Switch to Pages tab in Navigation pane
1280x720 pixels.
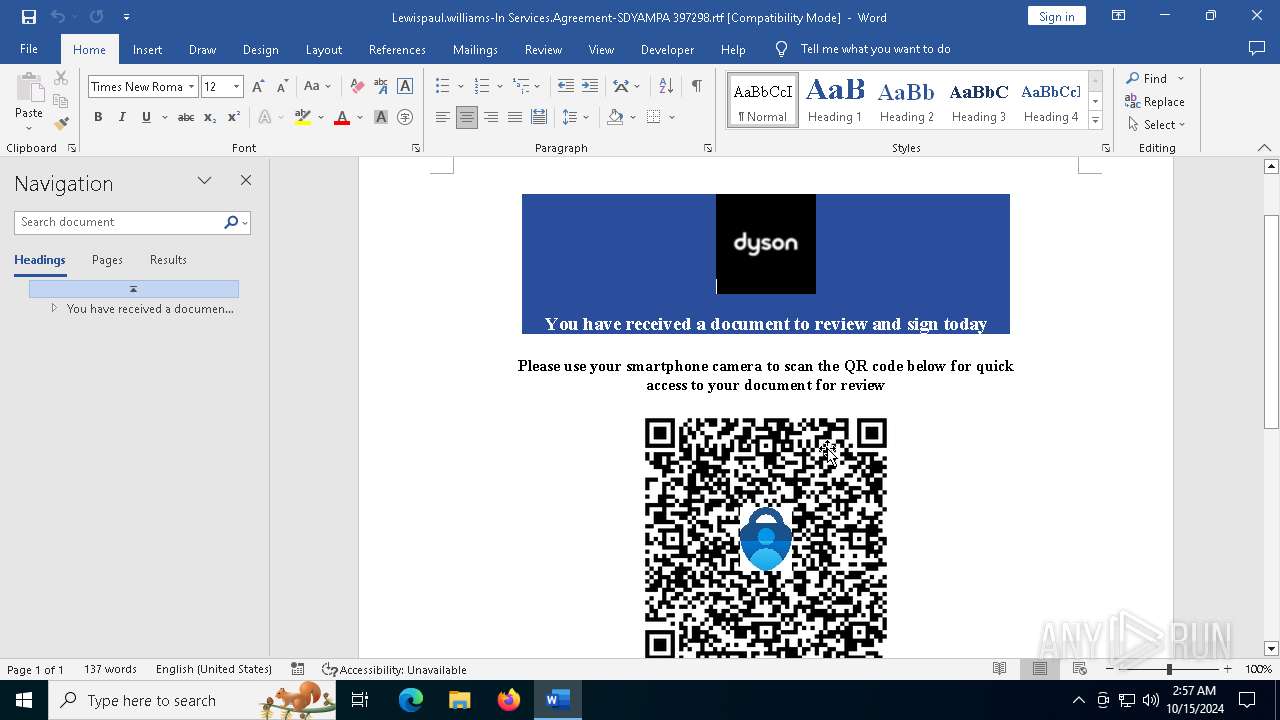(x=107, y=260)
